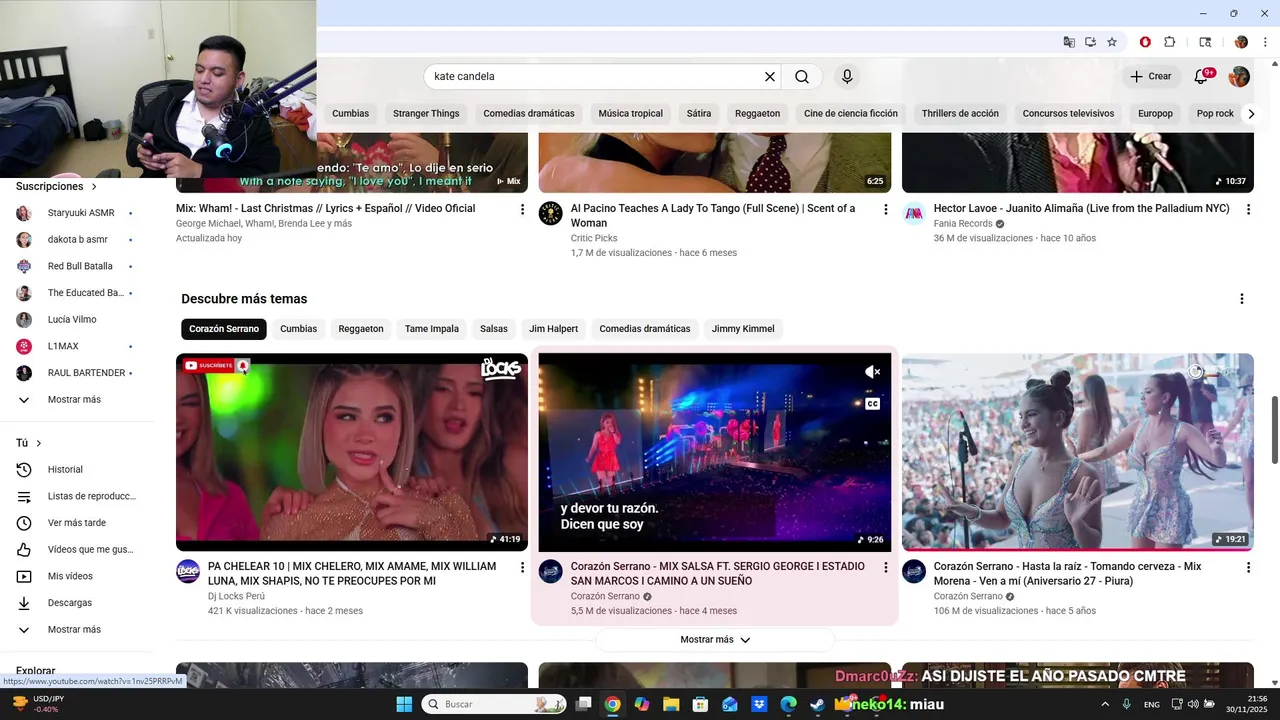
Task: Open Ver más tarde in sidebar
Action: pos(76,523)
